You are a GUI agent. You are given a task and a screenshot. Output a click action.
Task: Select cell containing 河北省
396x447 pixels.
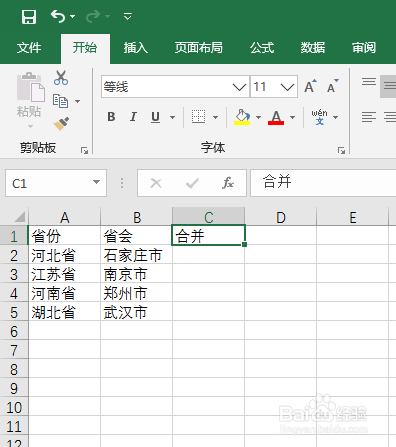(65, 255)
